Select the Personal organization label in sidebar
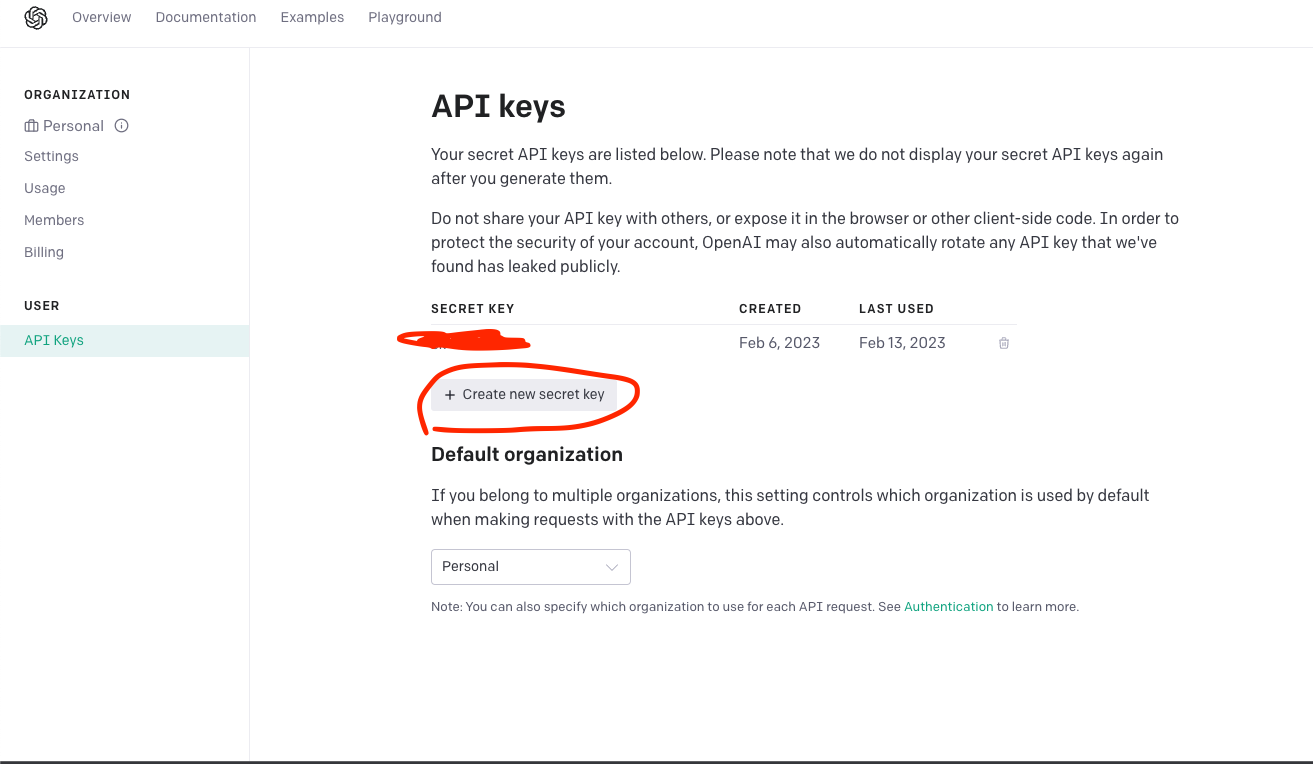The height and width of the screenshot is (764, 1313). (x=73, y=126)
